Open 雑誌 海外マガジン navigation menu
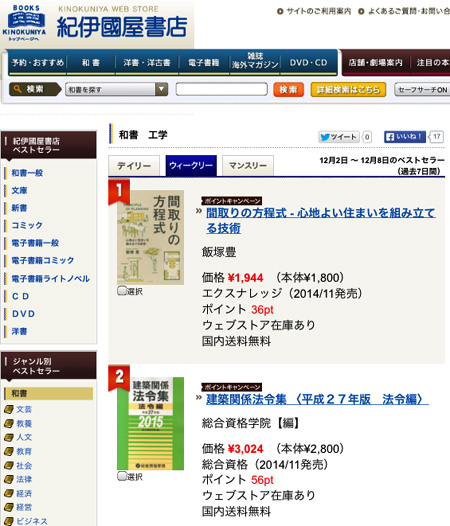 (x=255, y=61)
